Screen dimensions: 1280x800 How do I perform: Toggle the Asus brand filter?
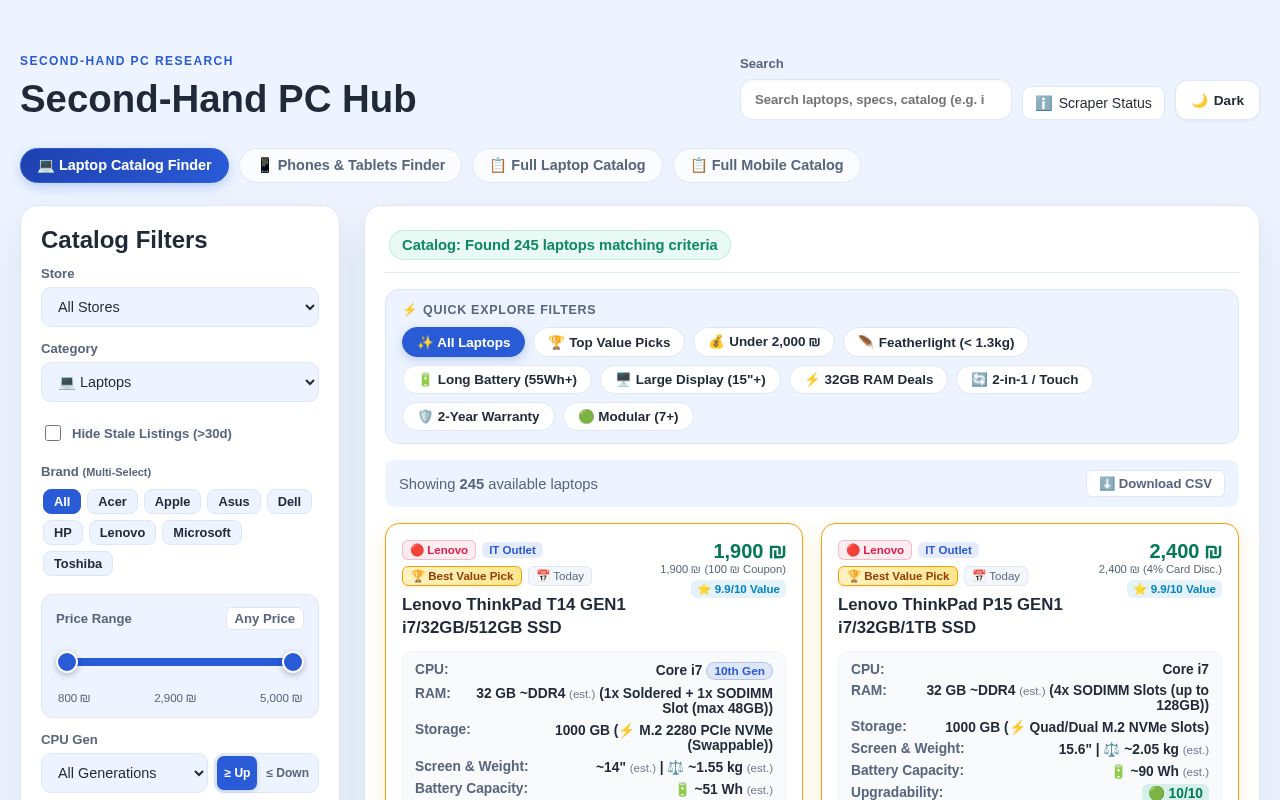(234, 502)
